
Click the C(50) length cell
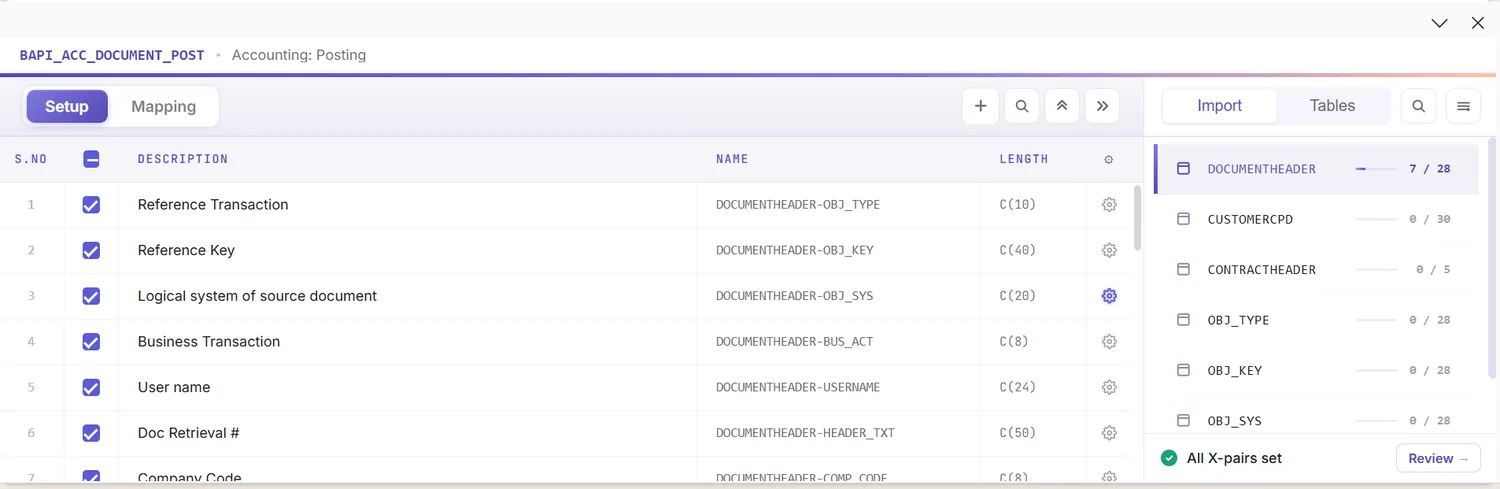1018,433
